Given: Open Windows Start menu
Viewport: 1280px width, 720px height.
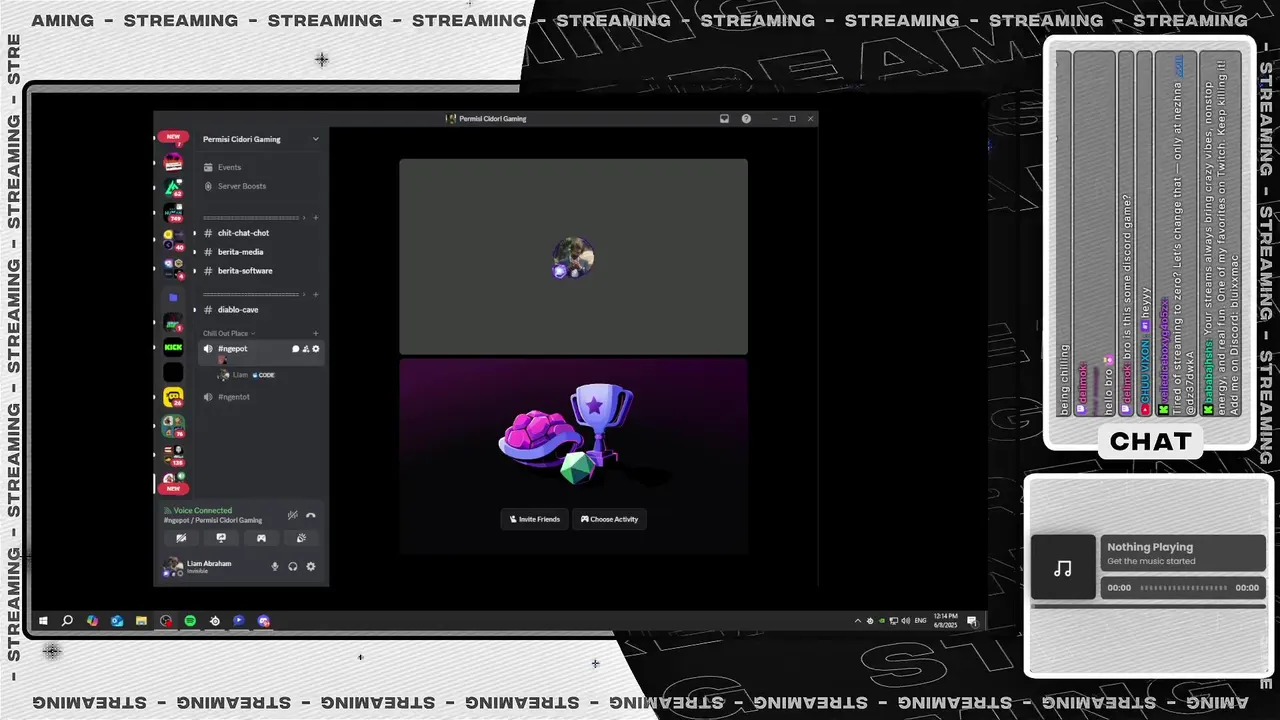Looking at the screenshot, I should tap(43, 621).
